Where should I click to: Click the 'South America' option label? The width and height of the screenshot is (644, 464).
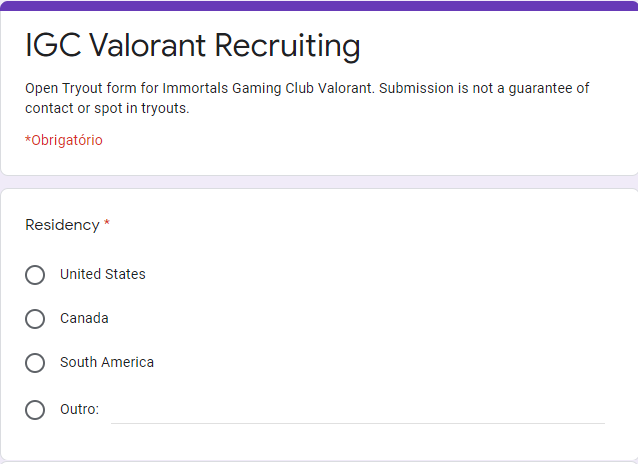pyautogui.click(x=107, y=362)
